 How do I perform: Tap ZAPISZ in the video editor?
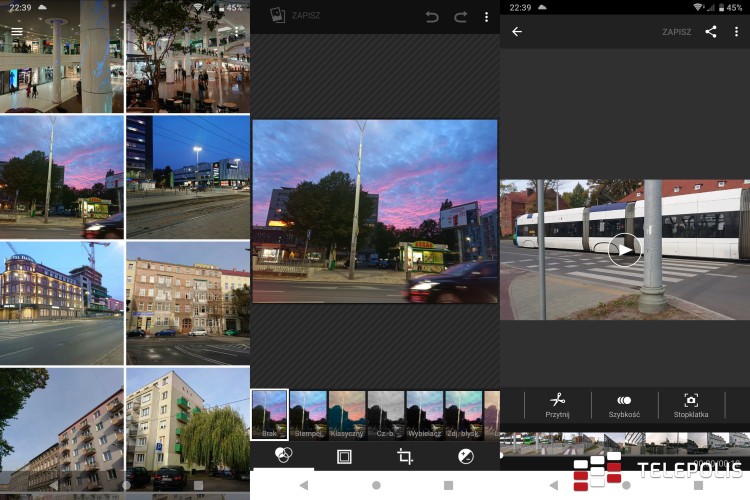click(677, 32)
